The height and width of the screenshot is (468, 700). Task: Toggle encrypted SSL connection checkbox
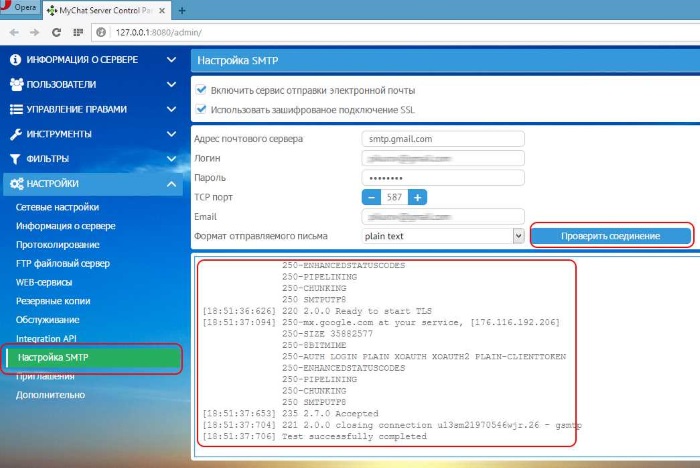click(x=201, y=109)
